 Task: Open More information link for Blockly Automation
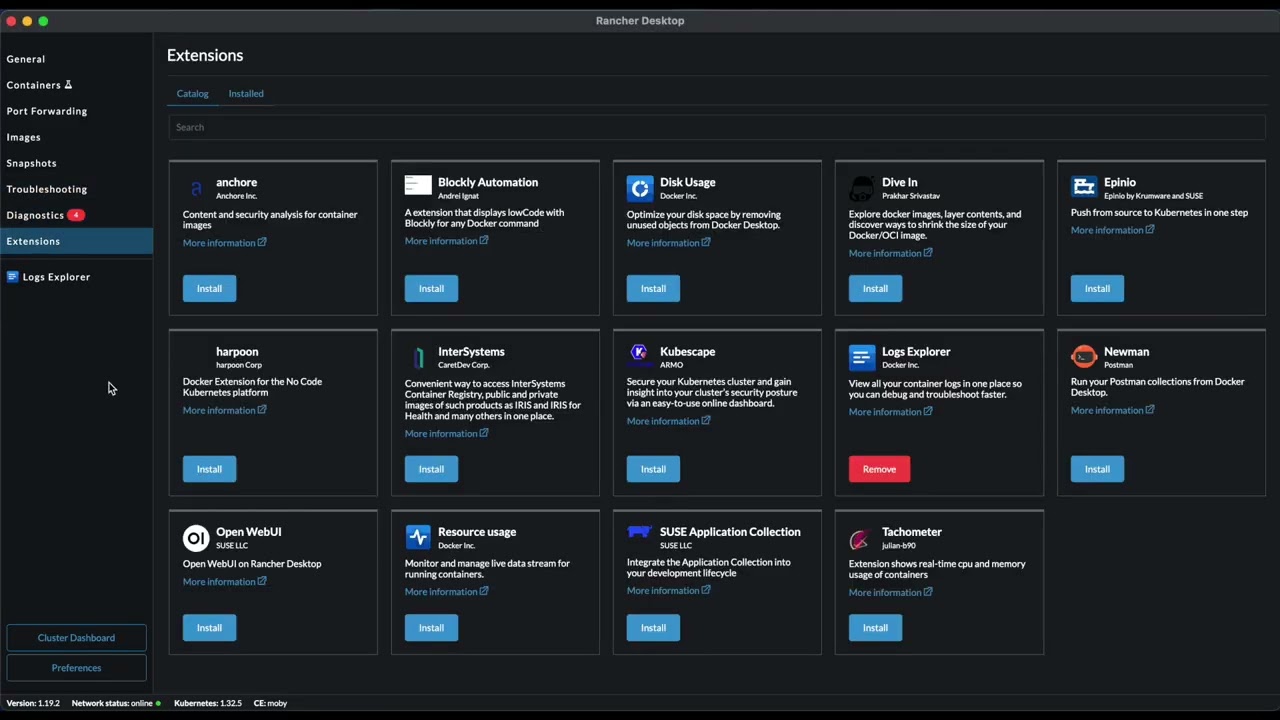pos(447,241)
